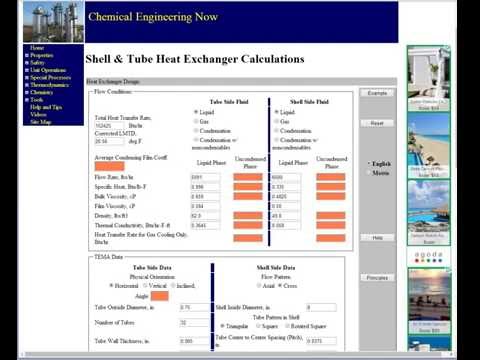The height and width of the screenshot is (360, 480).
Task: Select Triangular tube pattern
Action: 222,326
